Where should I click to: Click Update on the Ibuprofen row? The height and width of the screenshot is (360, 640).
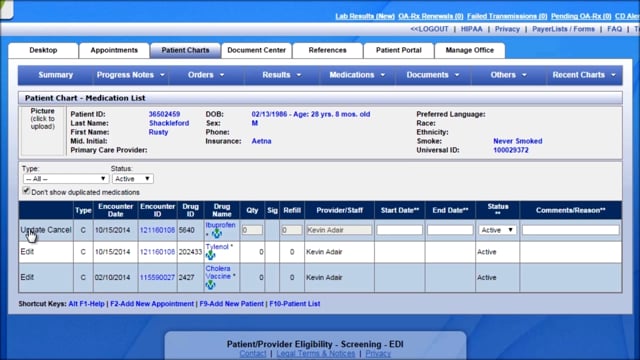coord(32,230)
